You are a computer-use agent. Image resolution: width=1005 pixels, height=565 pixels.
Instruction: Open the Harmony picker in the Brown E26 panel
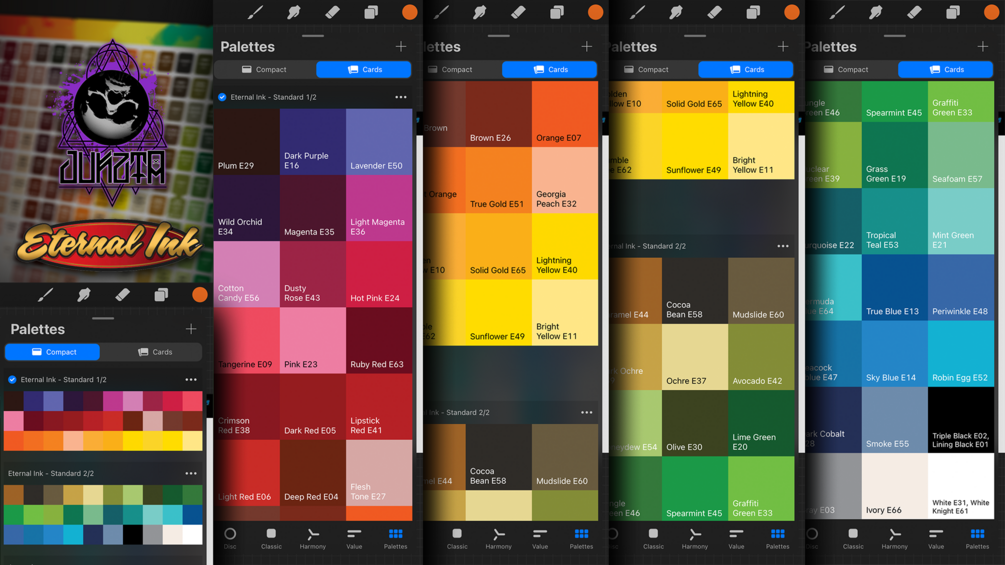499,538
